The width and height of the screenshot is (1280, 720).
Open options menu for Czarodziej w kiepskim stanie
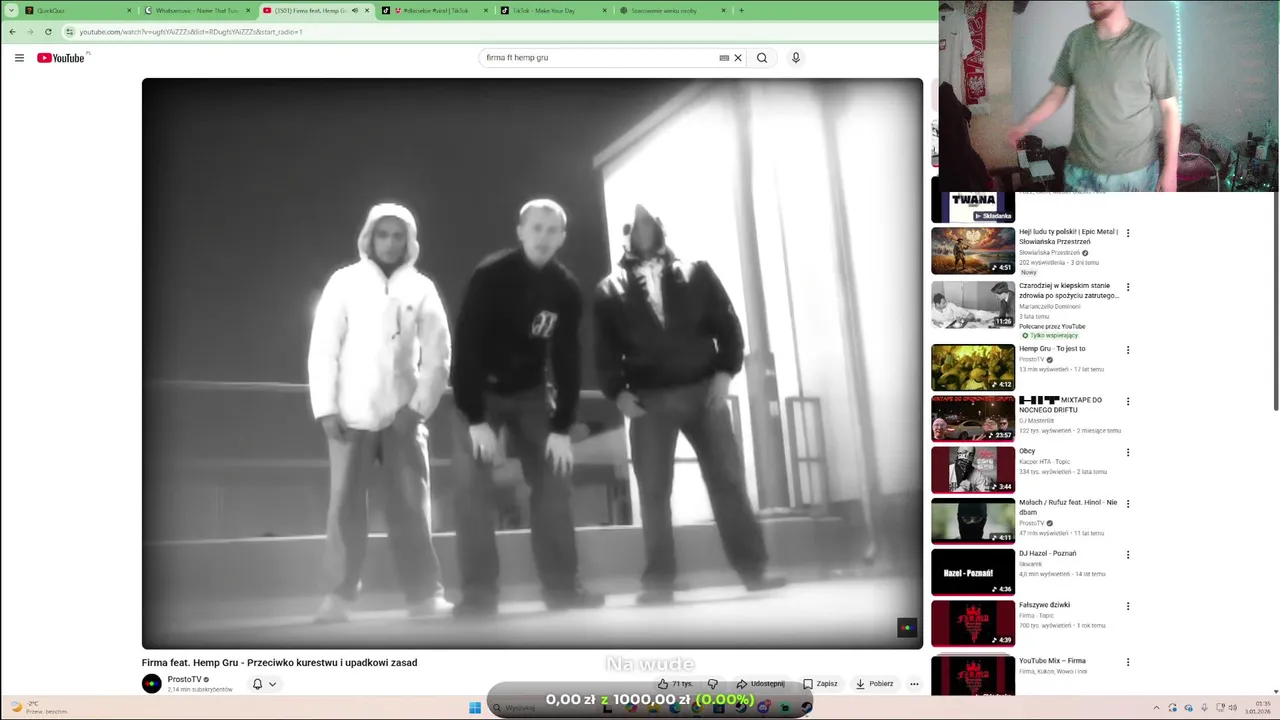(1128, 287)
